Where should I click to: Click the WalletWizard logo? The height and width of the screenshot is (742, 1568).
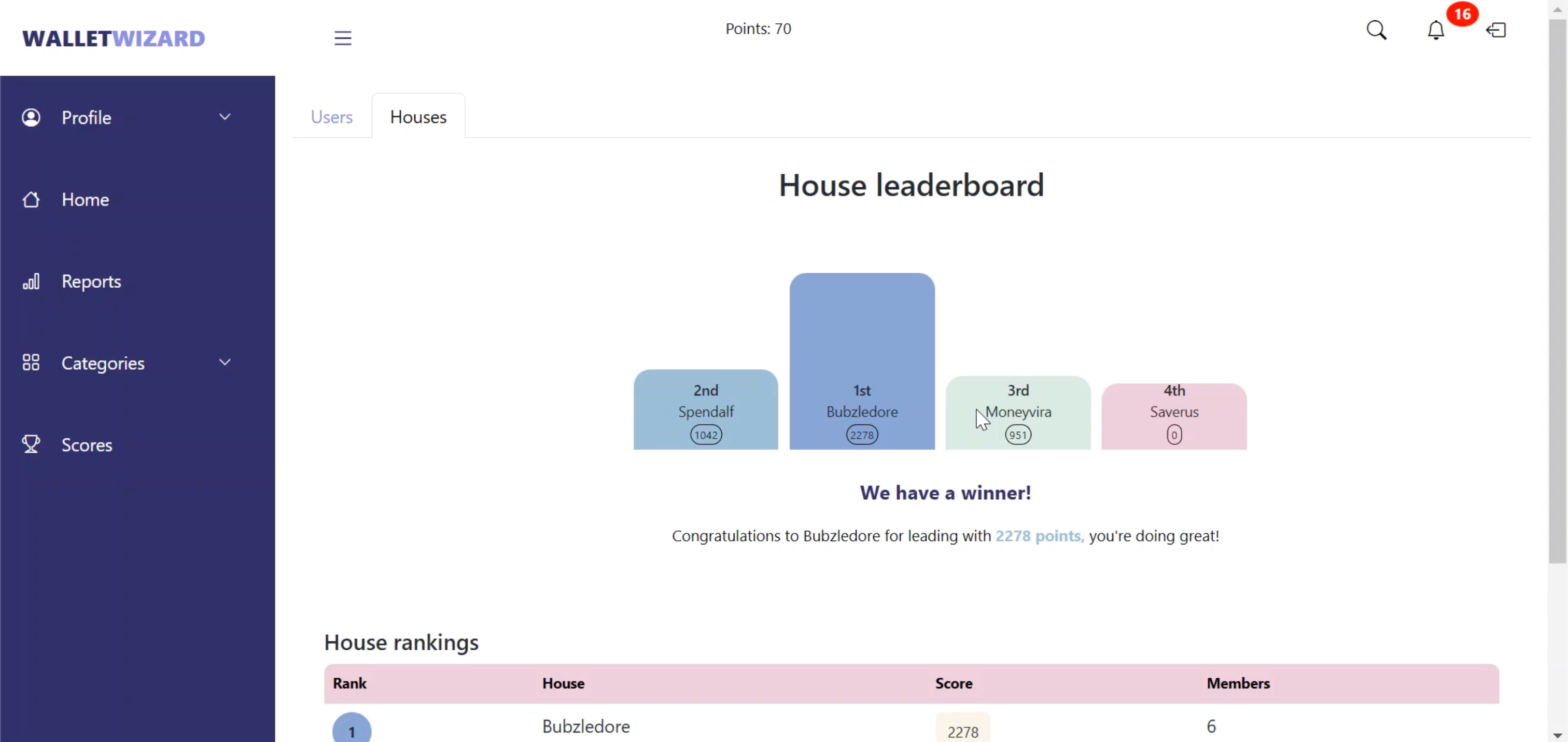(x=114, y=38)
